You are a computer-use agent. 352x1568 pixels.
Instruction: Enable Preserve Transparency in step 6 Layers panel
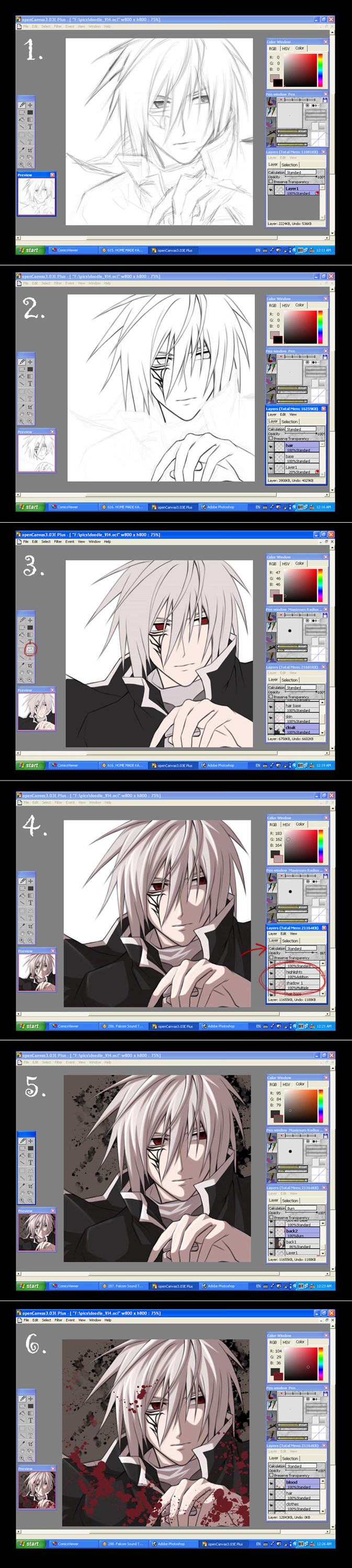(271, 1475)
